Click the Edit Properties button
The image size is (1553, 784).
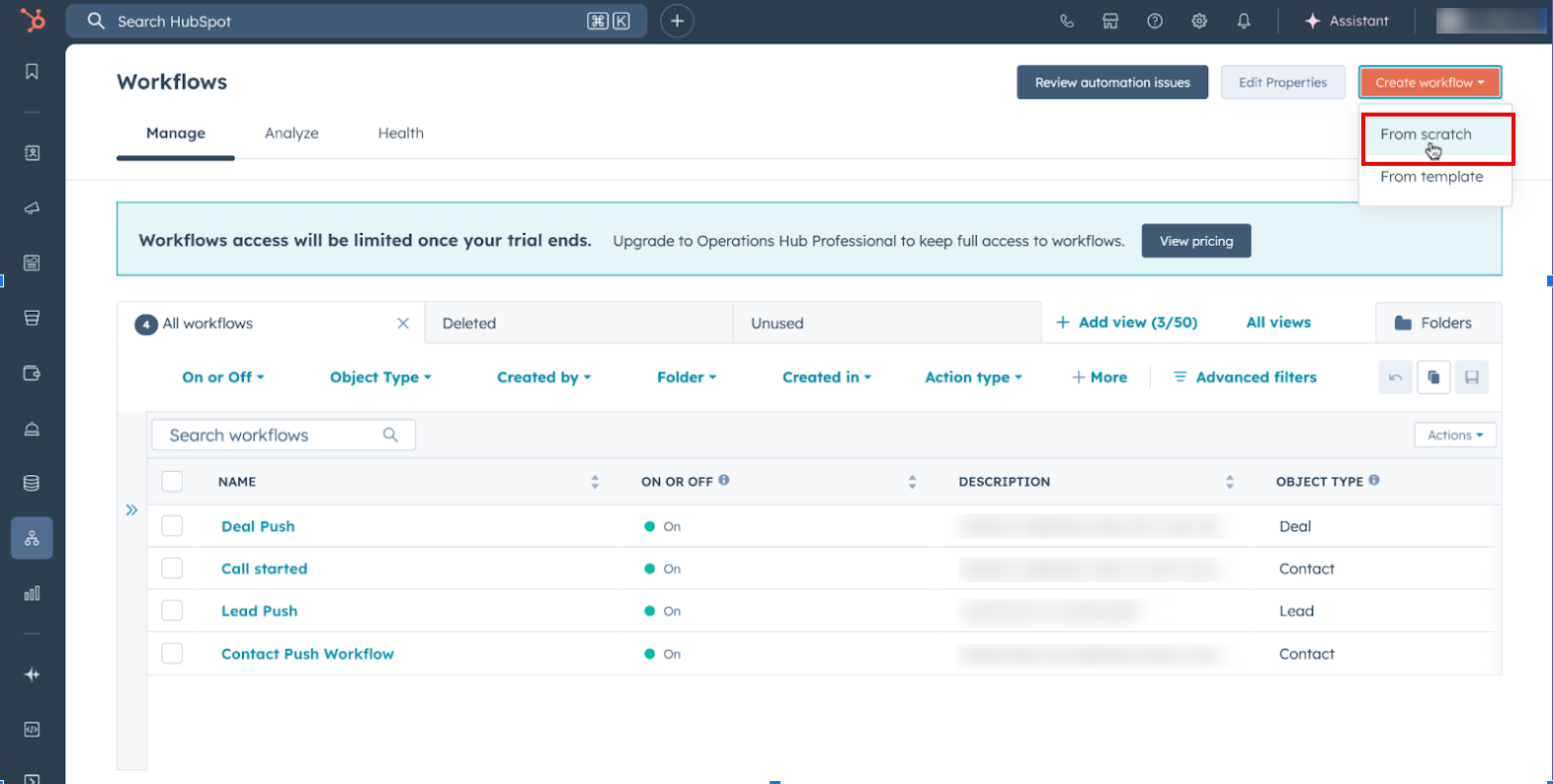pos(1282,82)
